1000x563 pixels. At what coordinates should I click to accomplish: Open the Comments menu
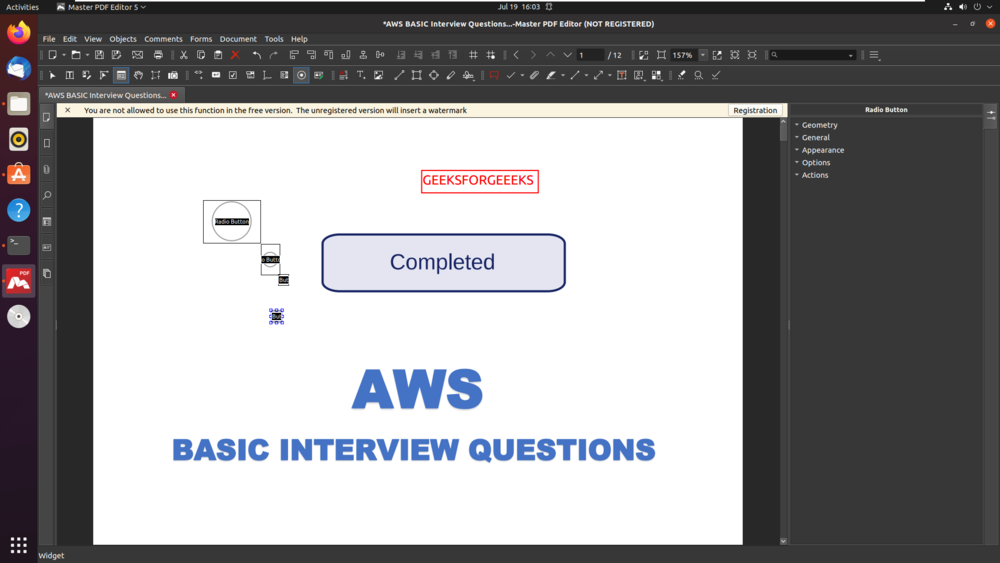click(163, 39)
